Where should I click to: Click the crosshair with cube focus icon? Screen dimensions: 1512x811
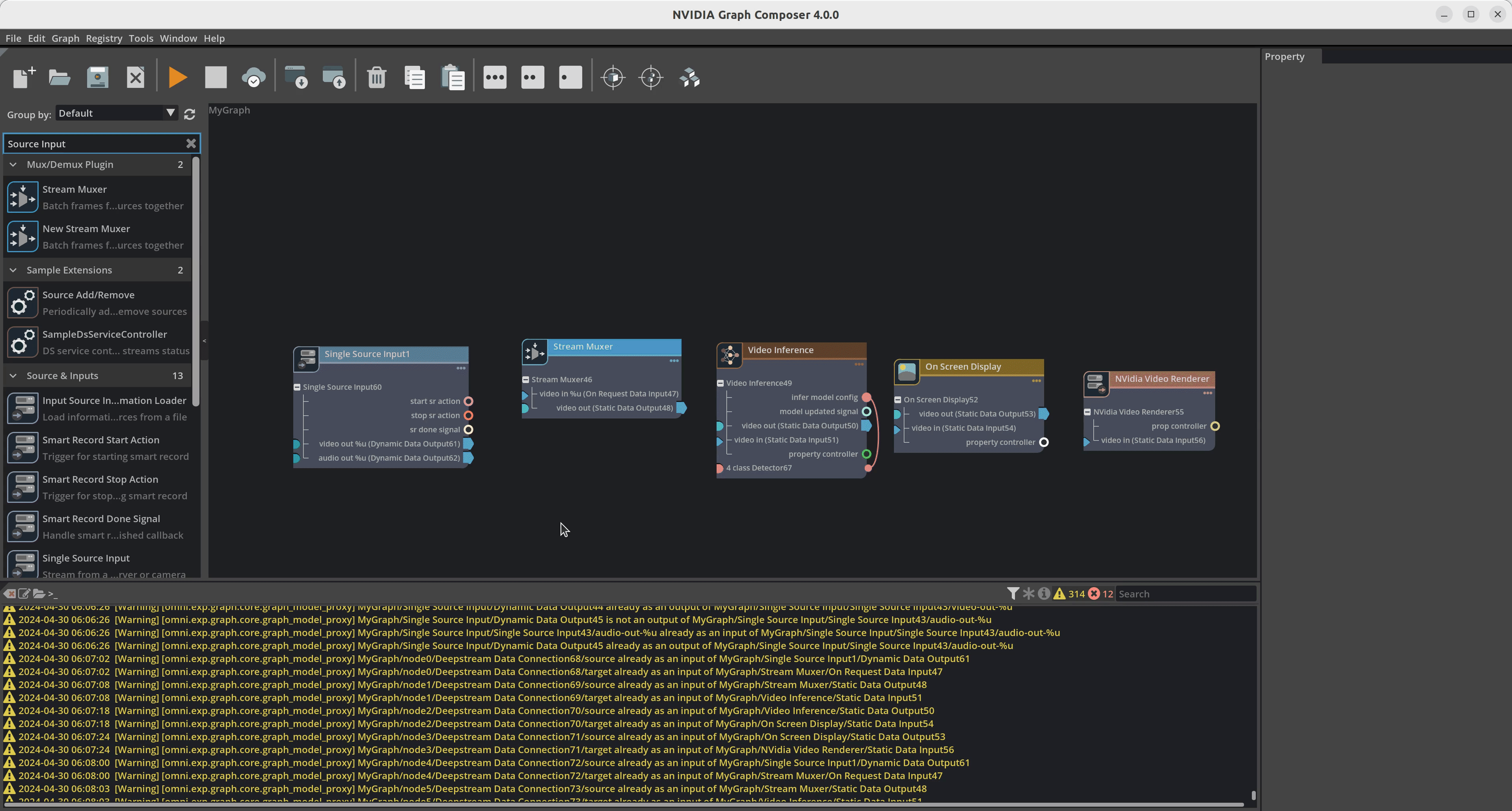coord(613,77)
